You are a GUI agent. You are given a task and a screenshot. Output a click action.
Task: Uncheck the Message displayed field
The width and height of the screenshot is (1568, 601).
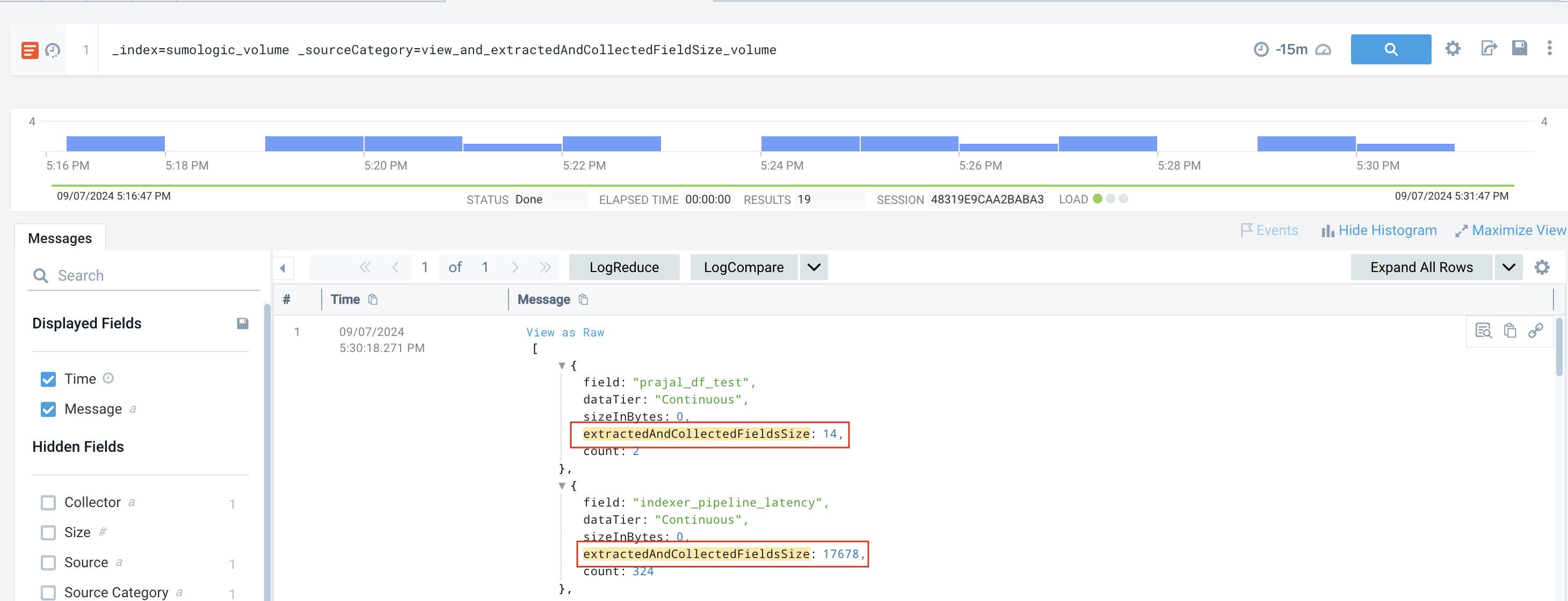[x=48, y=409]
